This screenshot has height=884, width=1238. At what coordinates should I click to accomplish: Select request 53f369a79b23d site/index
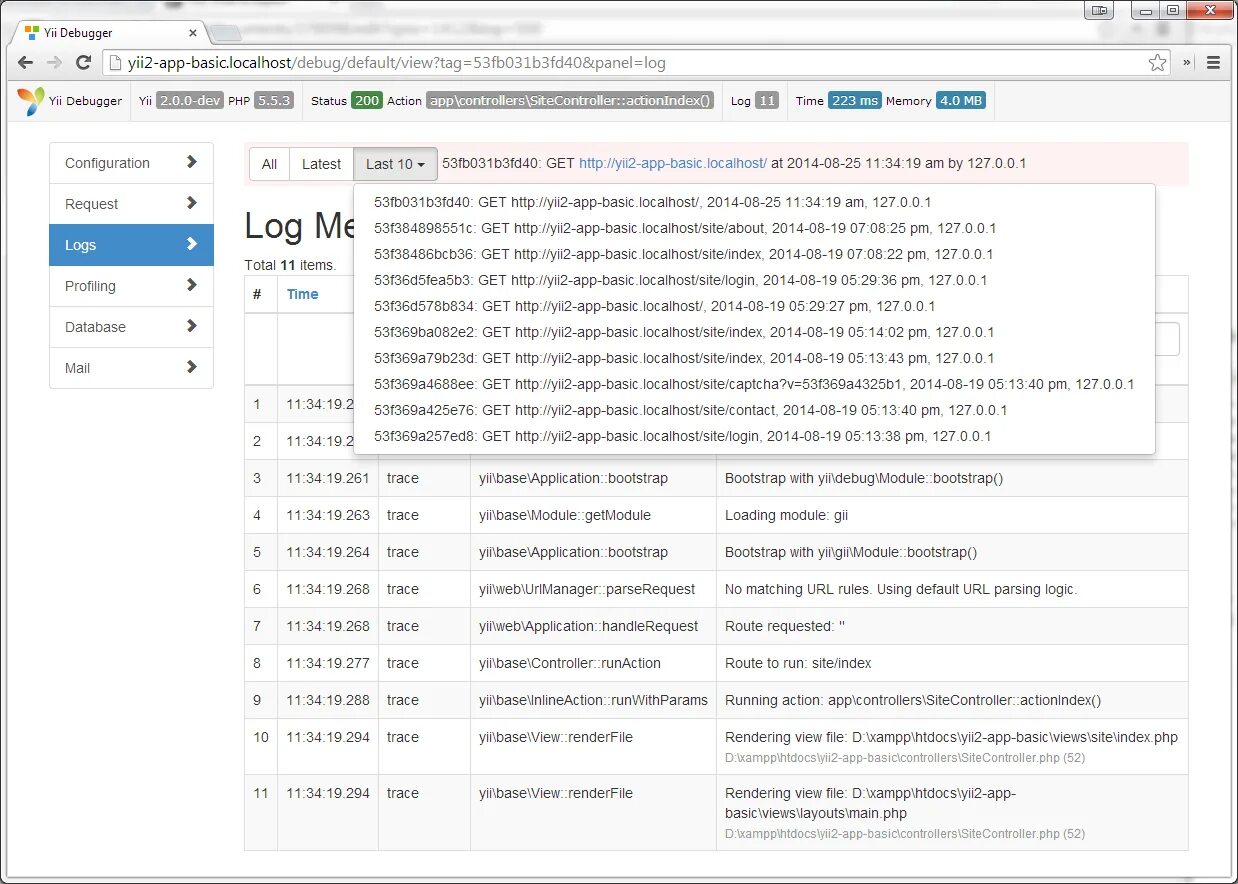tap(754, 358)
